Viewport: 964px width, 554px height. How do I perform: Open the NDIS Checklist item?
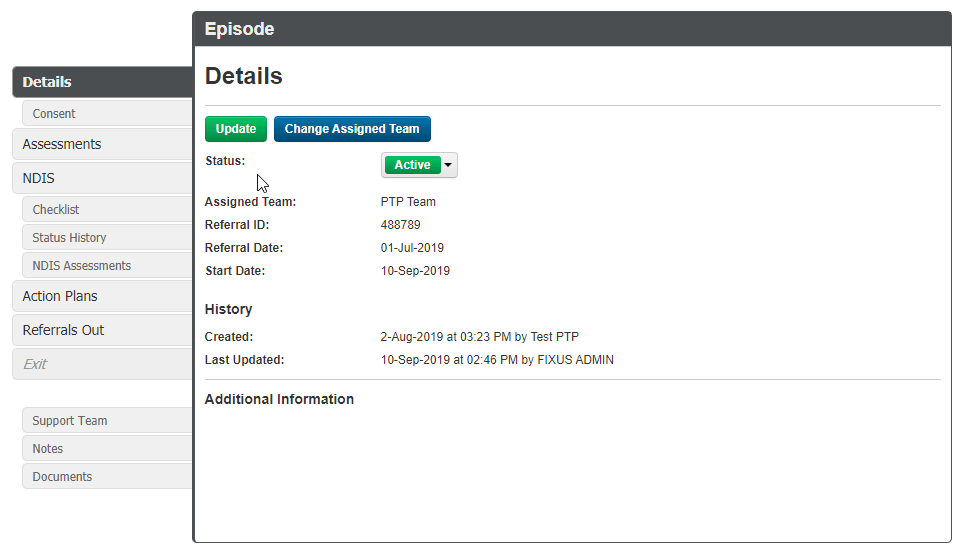[x=108, y=209]
